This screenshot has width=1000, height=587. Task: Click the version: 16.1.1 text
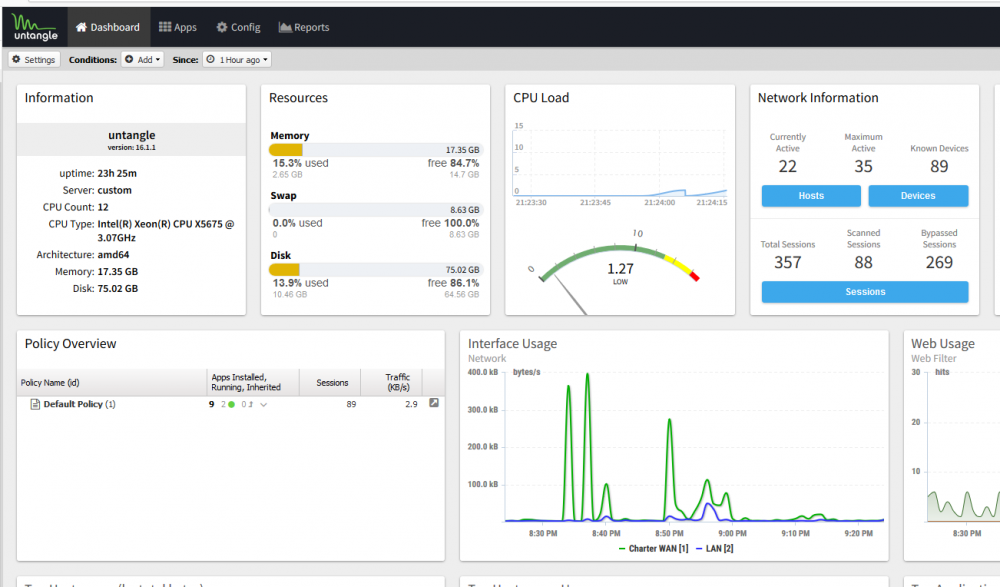131,147
